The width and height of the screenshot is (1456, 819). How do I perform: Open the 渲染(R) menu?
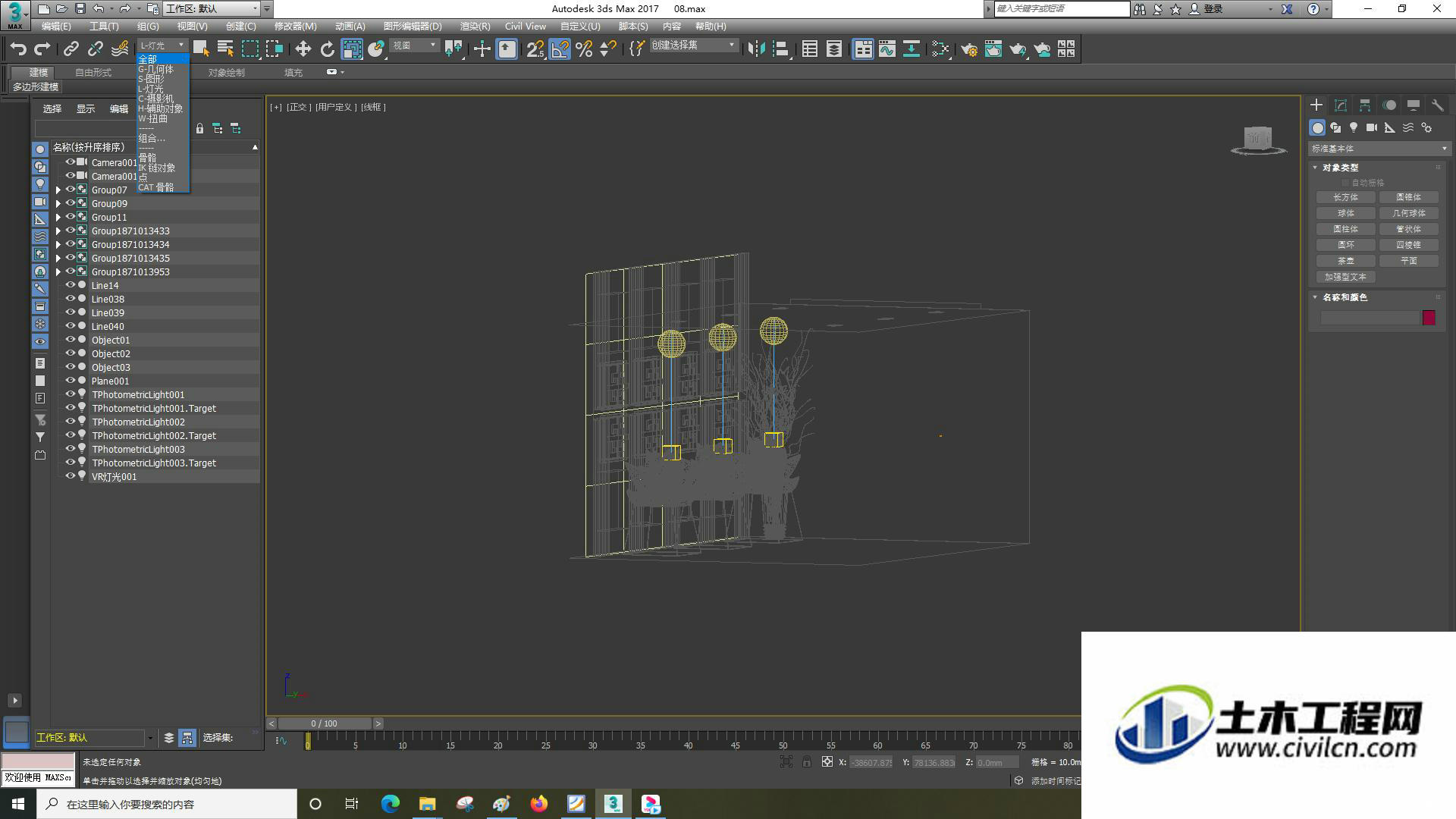(475, 26)
